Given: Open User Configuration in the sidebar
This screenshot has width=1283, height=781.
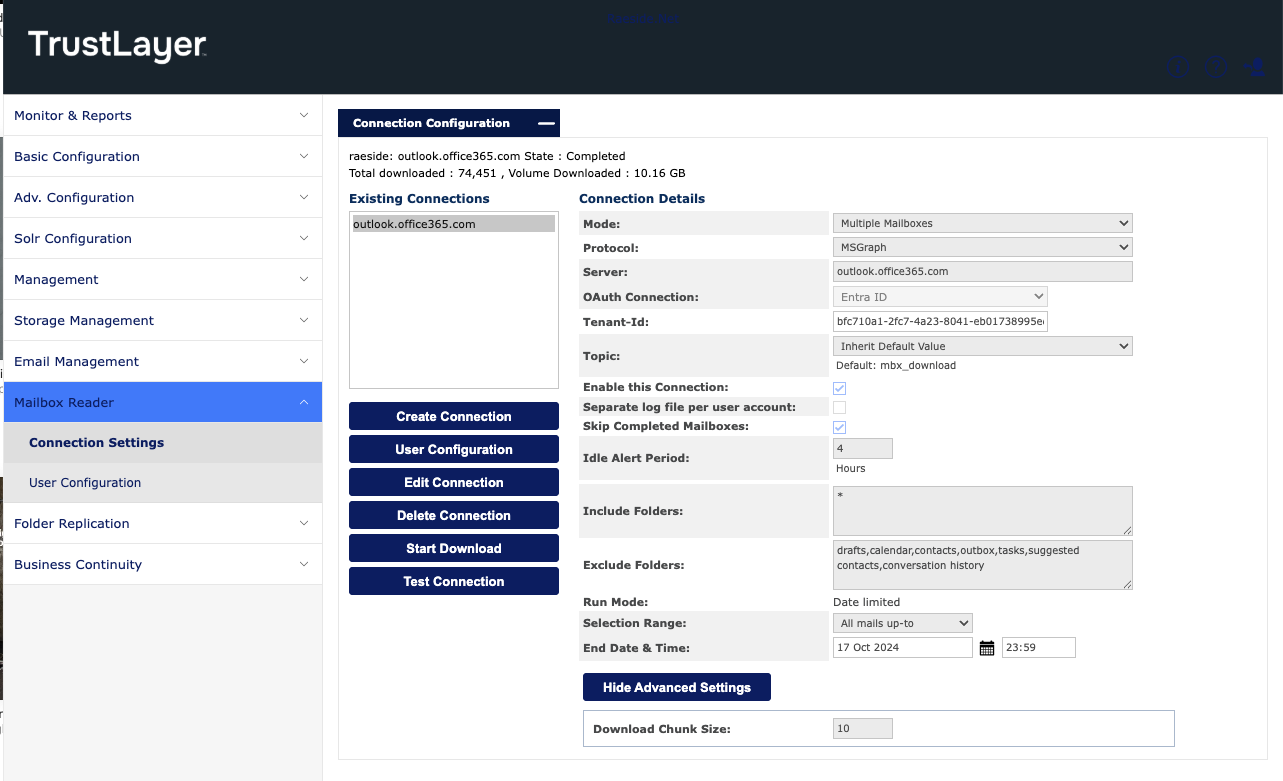Looking at the screenshot, I should pos(85,483).
